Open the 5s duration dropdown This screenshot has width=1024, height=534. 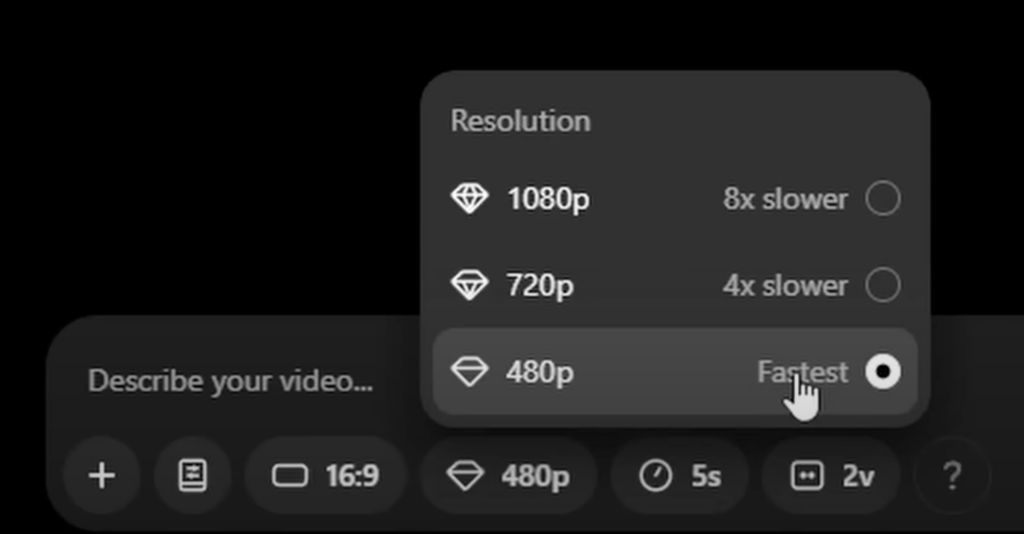[x=680, y=475]
